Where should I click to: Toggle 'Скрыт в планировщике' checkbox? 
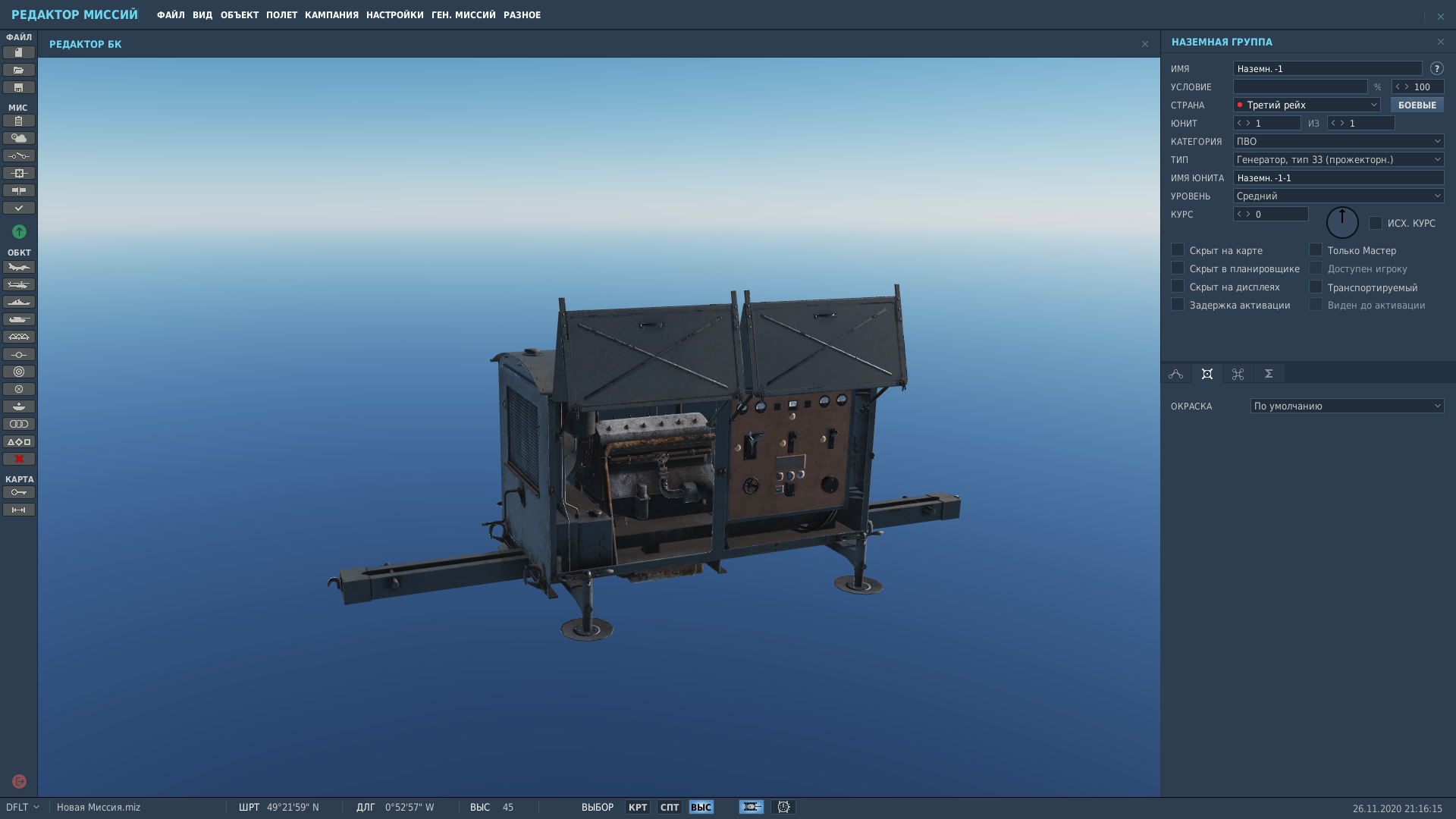pyautogui.click(x=1178, y=268)
